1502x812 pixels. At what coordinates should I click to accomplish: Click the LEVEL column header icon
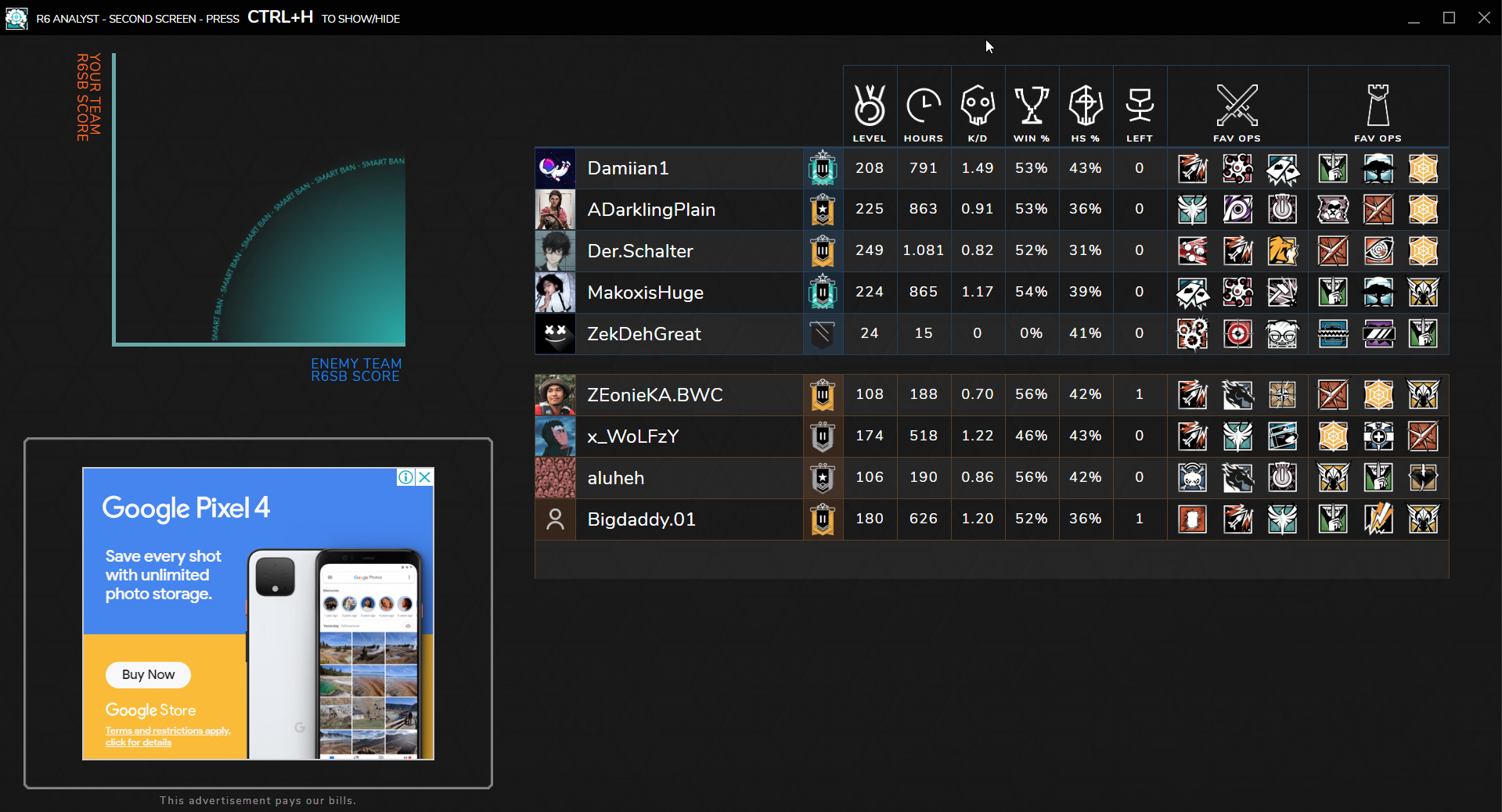869,106
